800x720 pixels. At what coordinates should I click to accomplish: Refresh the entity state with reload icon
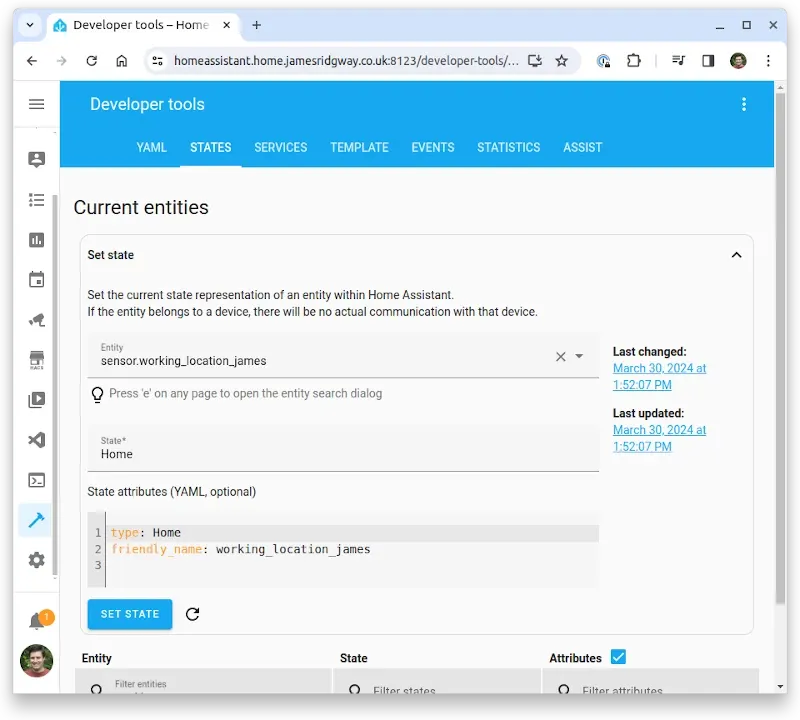point(192,614)
